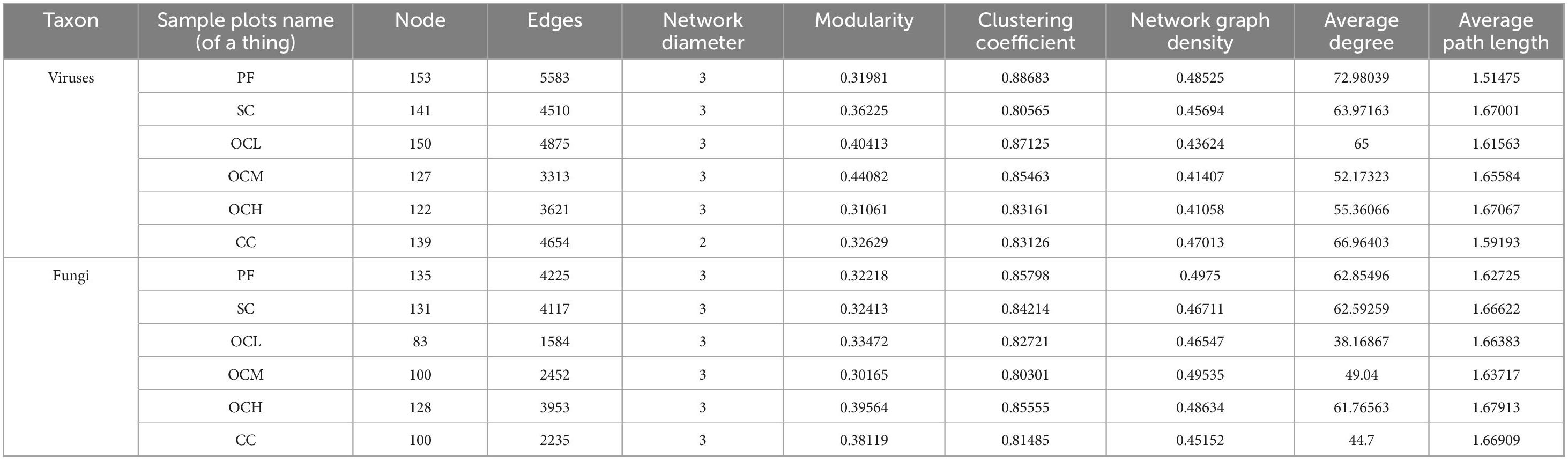Viewport: 1568px width, 460px height.
Task: Click clustering coefficient 0.80301
Action: tap(1025, 374)
